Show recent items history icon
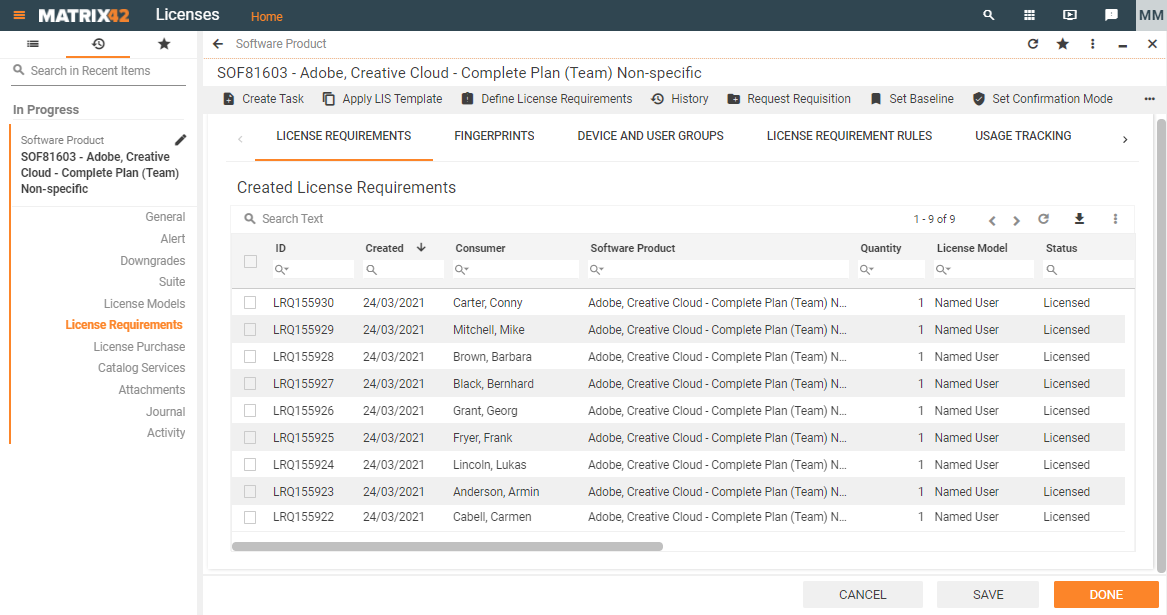 (x=98, y=44)
